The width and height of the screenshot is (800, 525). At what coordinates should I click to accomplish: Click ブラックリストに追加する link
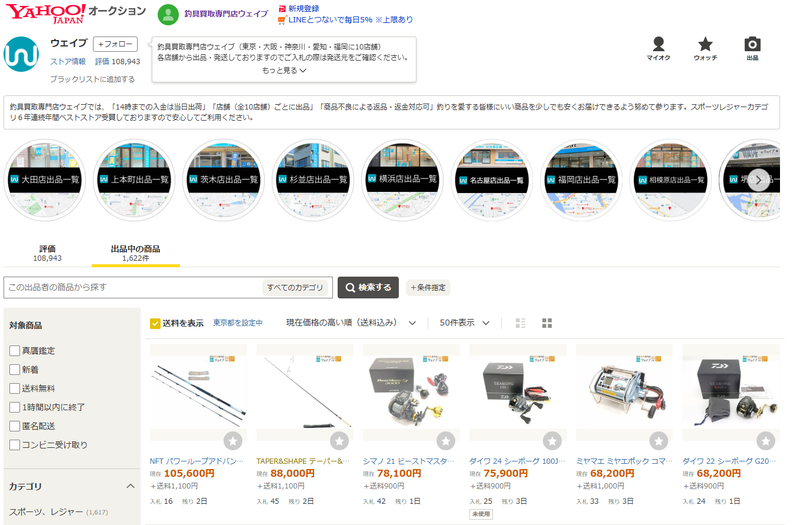click(x=92, y=79)
